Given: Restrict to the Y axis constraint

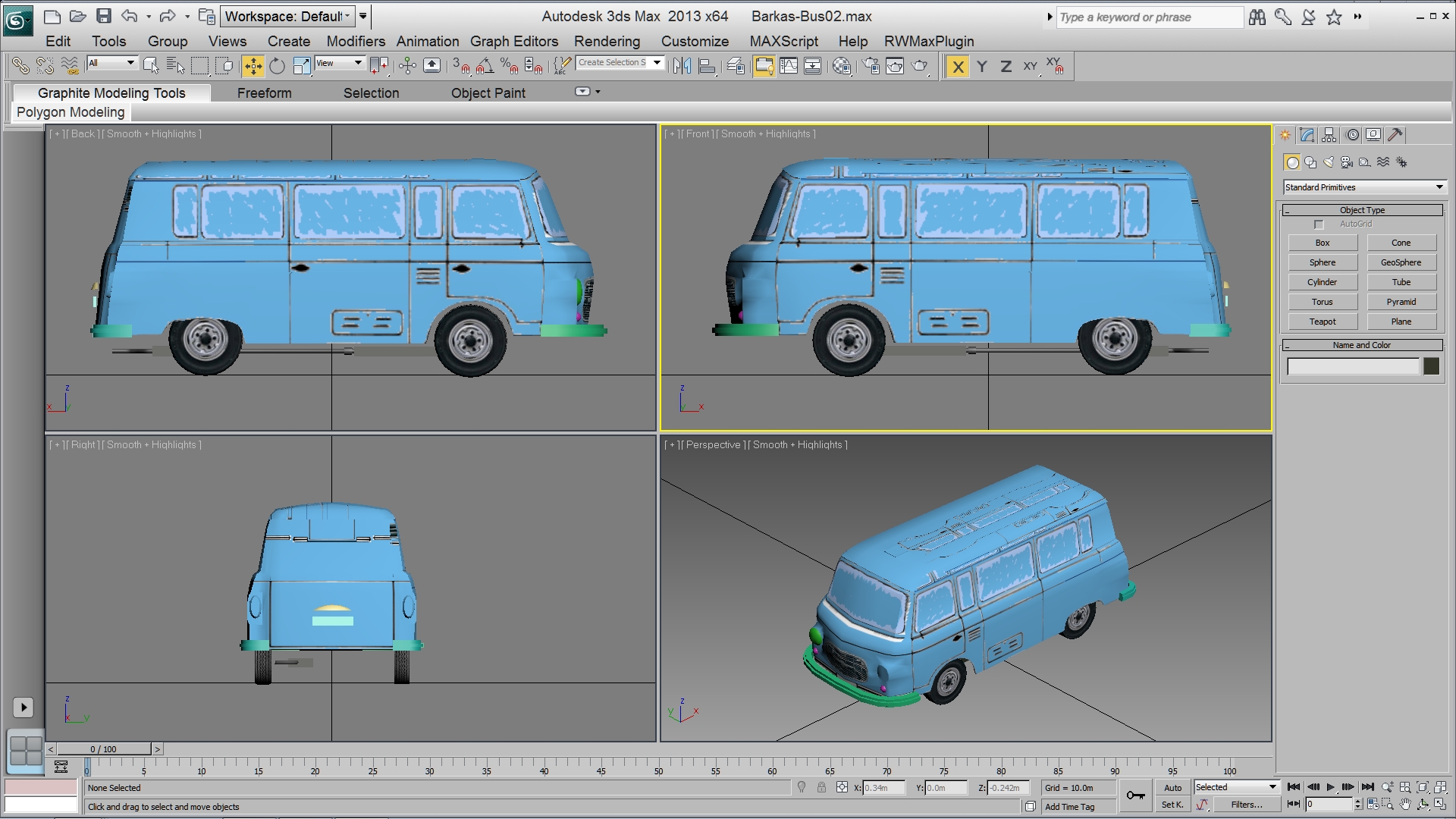Looking at the screenshot, I should coord(982,67).
